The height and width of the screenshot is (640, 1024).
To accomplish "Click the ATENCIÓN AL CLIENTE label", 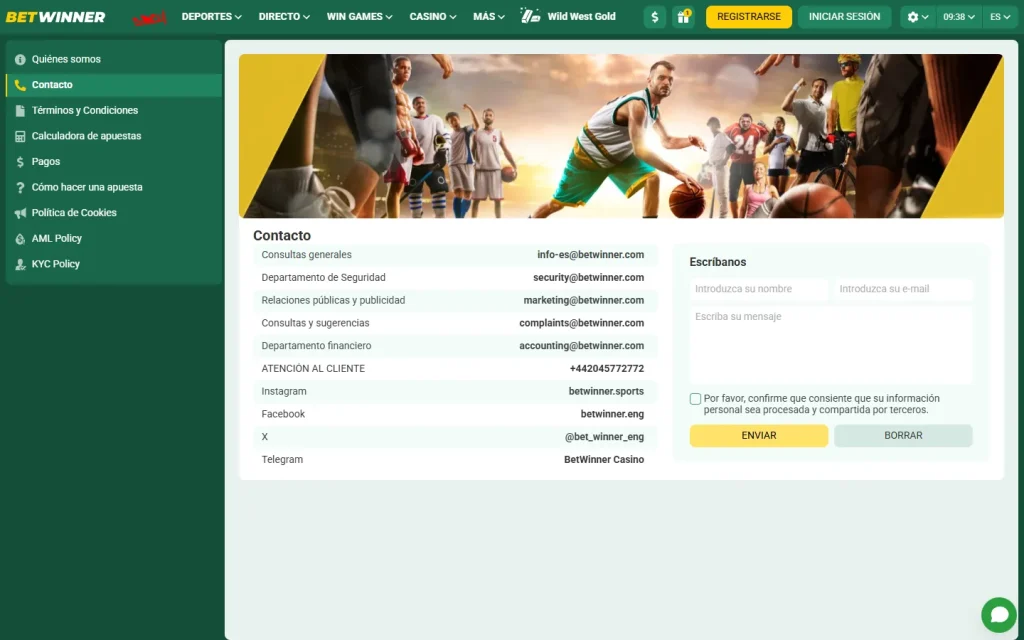I will point(313,369).
